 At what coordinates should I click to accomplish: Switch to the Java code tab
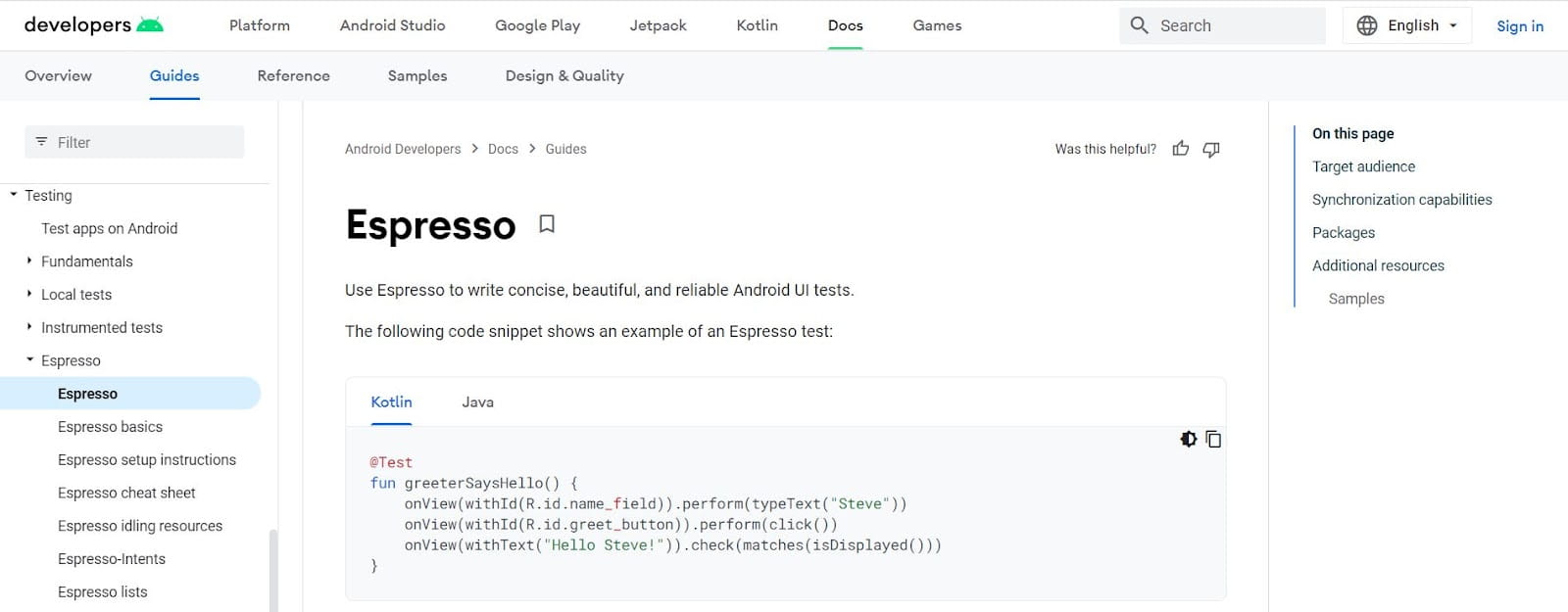pos(477,402)
